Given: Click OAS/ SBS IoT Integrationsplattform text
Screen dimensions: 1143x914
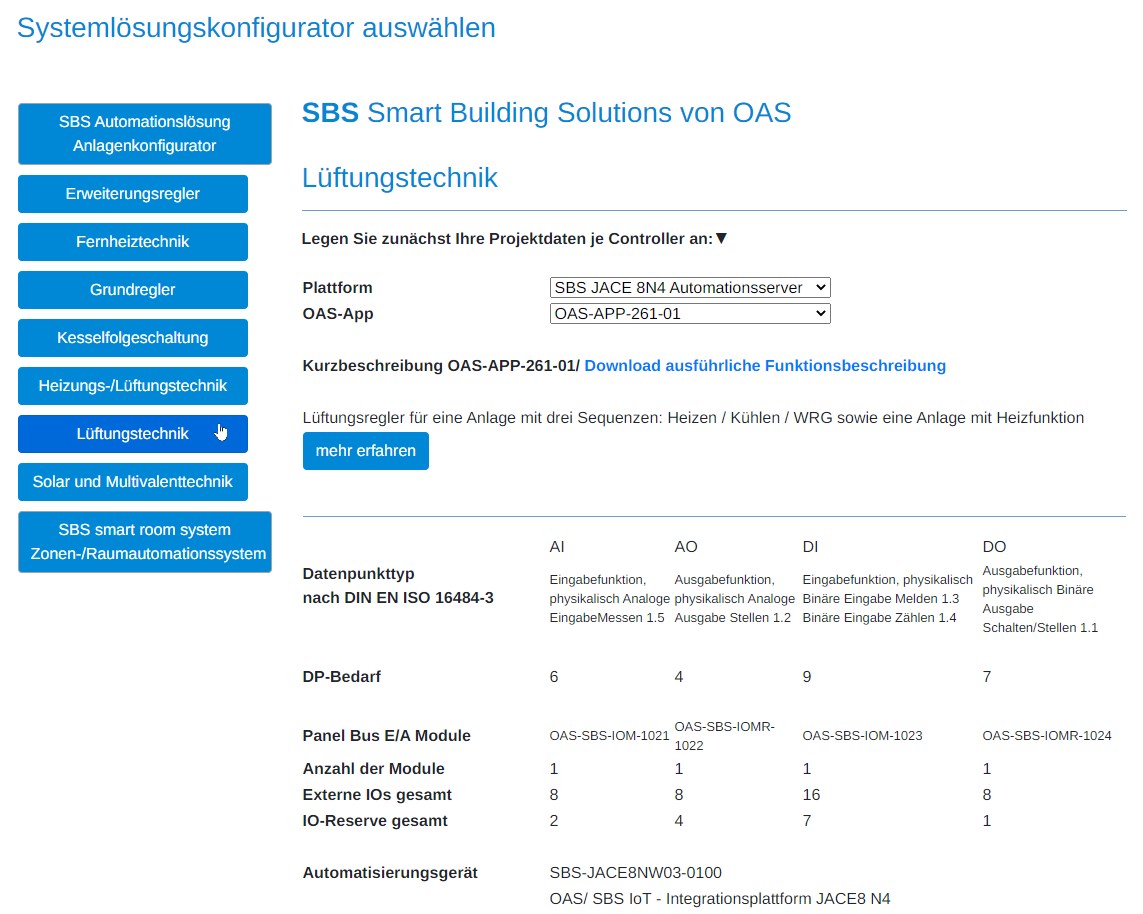Looking at the screenshot, I should (720, 899).
